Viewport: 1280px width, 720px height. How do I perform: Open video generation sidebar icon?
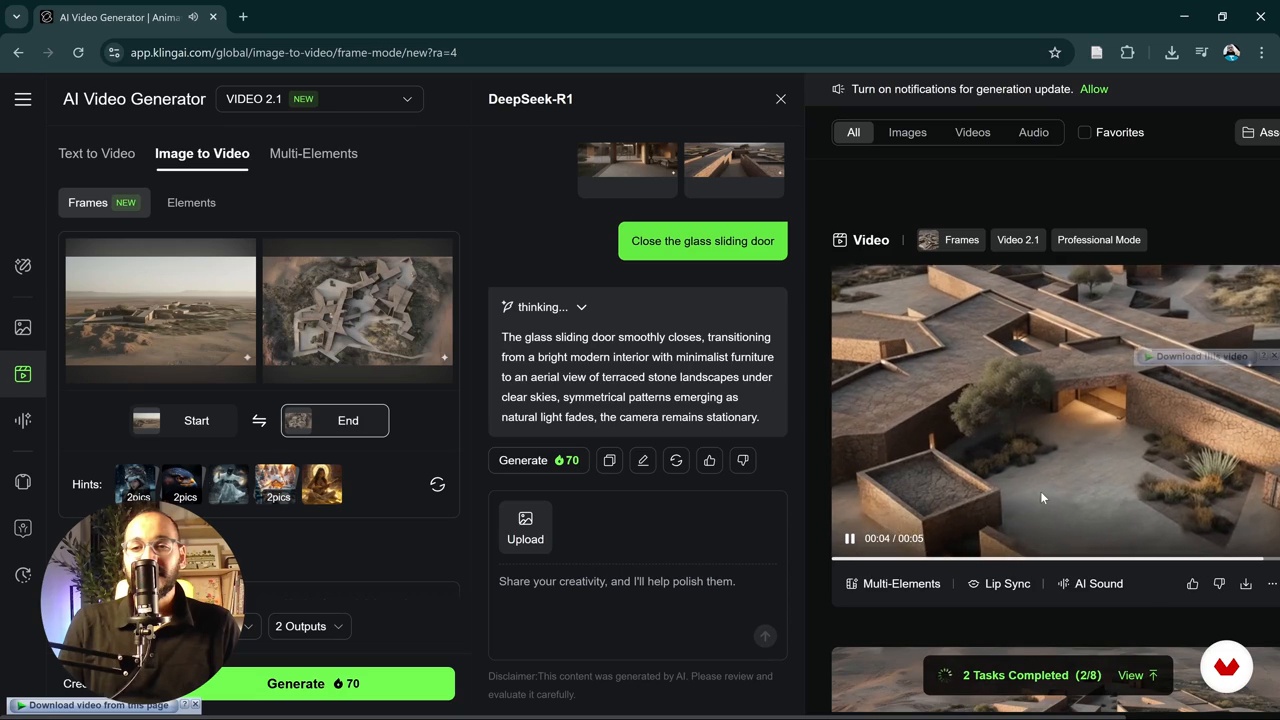pyautogui.click(x=23, y=374)
